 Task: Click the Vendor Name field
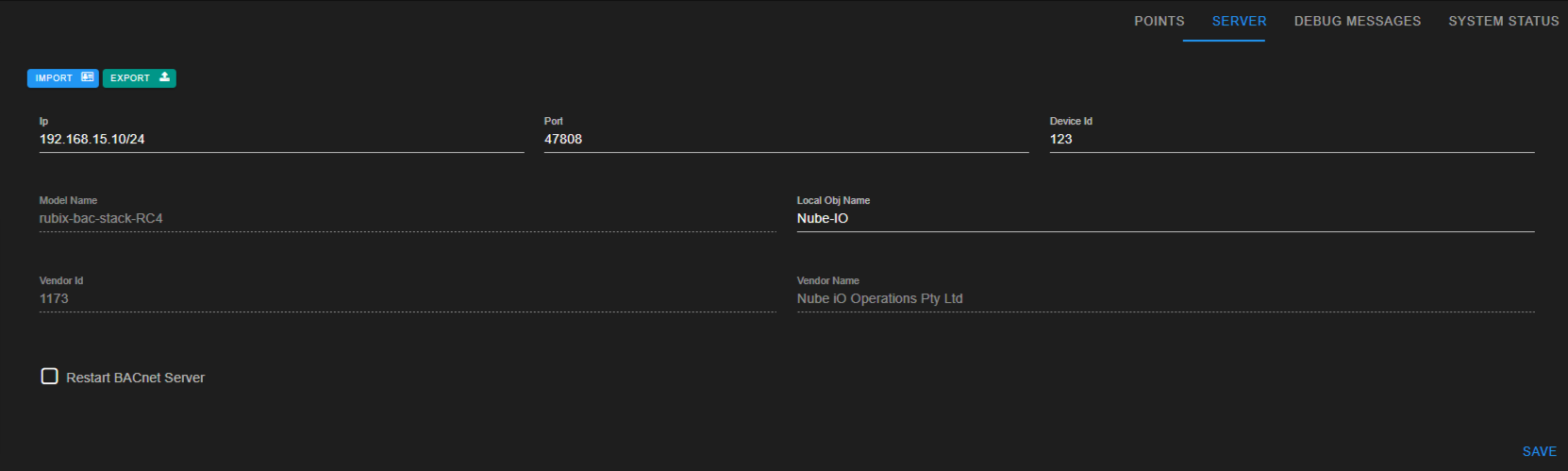click(x=1165, y=298)
